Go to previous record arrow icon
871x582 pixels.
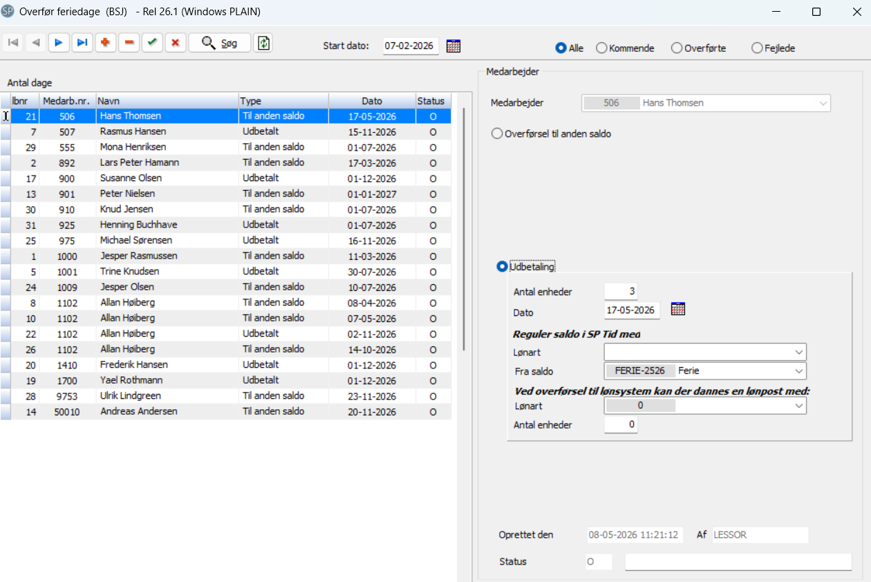[36, 43]
